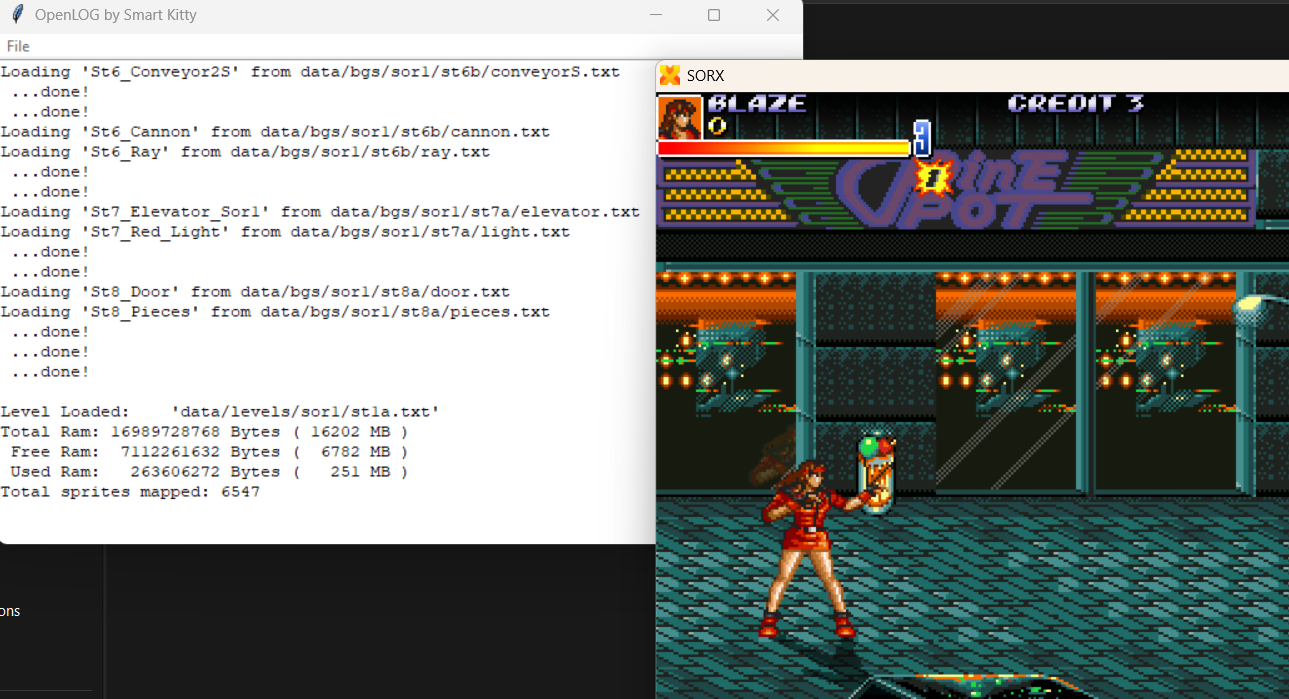Click the 'Used Ram' log line
This screenshot has width=1289, height=699.
(204, 472)
